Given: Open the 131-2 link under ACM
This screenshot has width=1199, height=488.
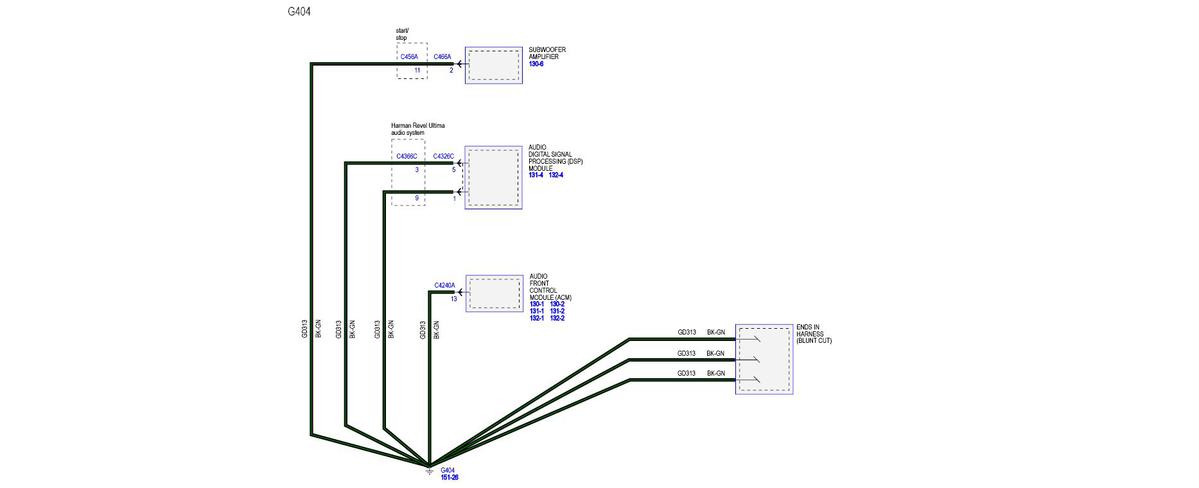Looking at the screenshot, I should 557,311.
